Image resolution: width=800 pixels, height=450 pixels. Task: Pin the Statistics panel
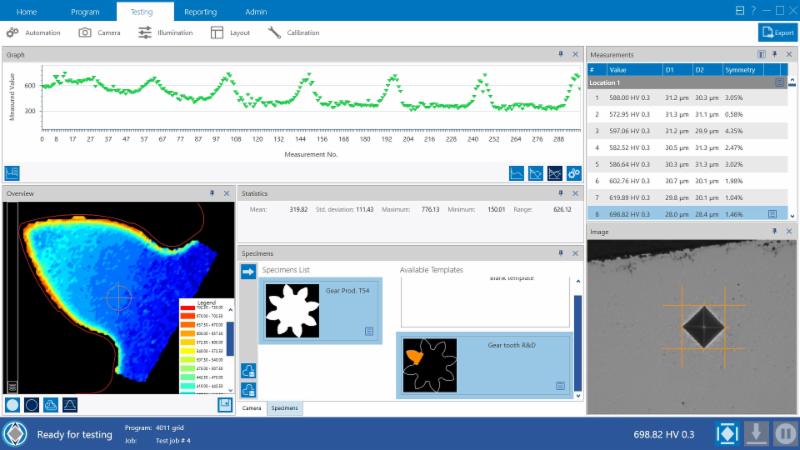point(561,193)
